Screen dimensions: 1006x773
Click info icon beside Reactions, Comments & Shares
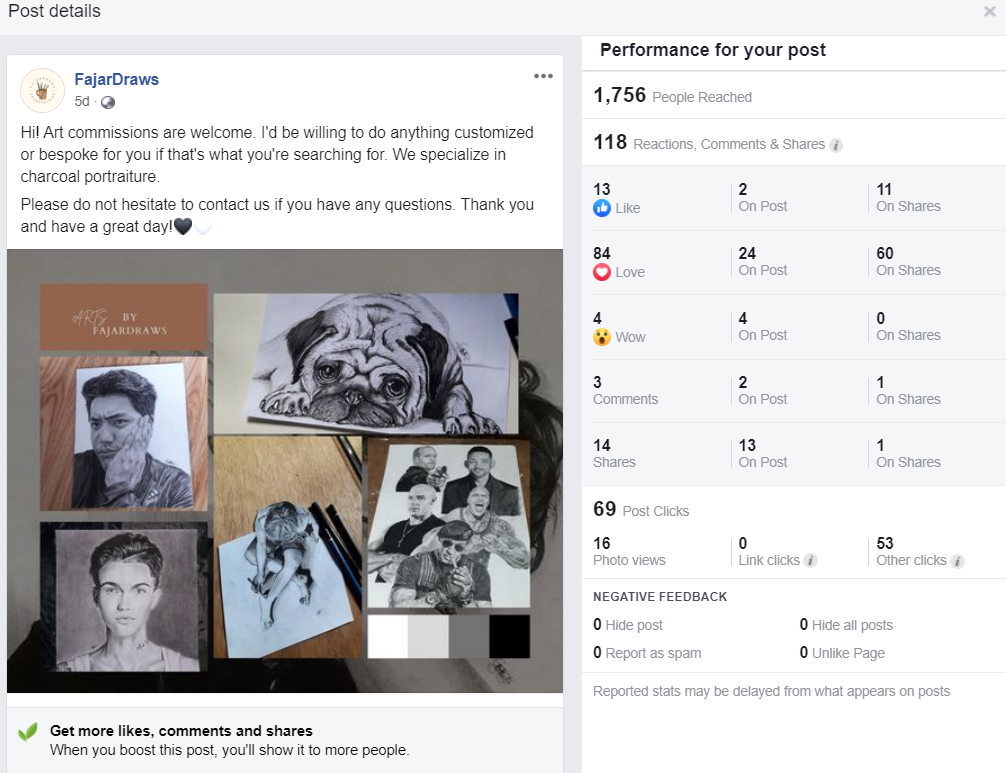click(x=835, y=145)
